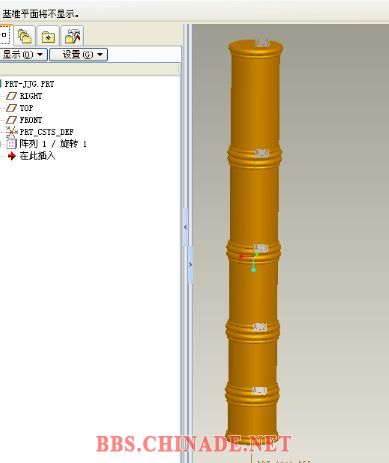Open the 设置 dropdown menu
389x463 pixels.
[78, 54]
